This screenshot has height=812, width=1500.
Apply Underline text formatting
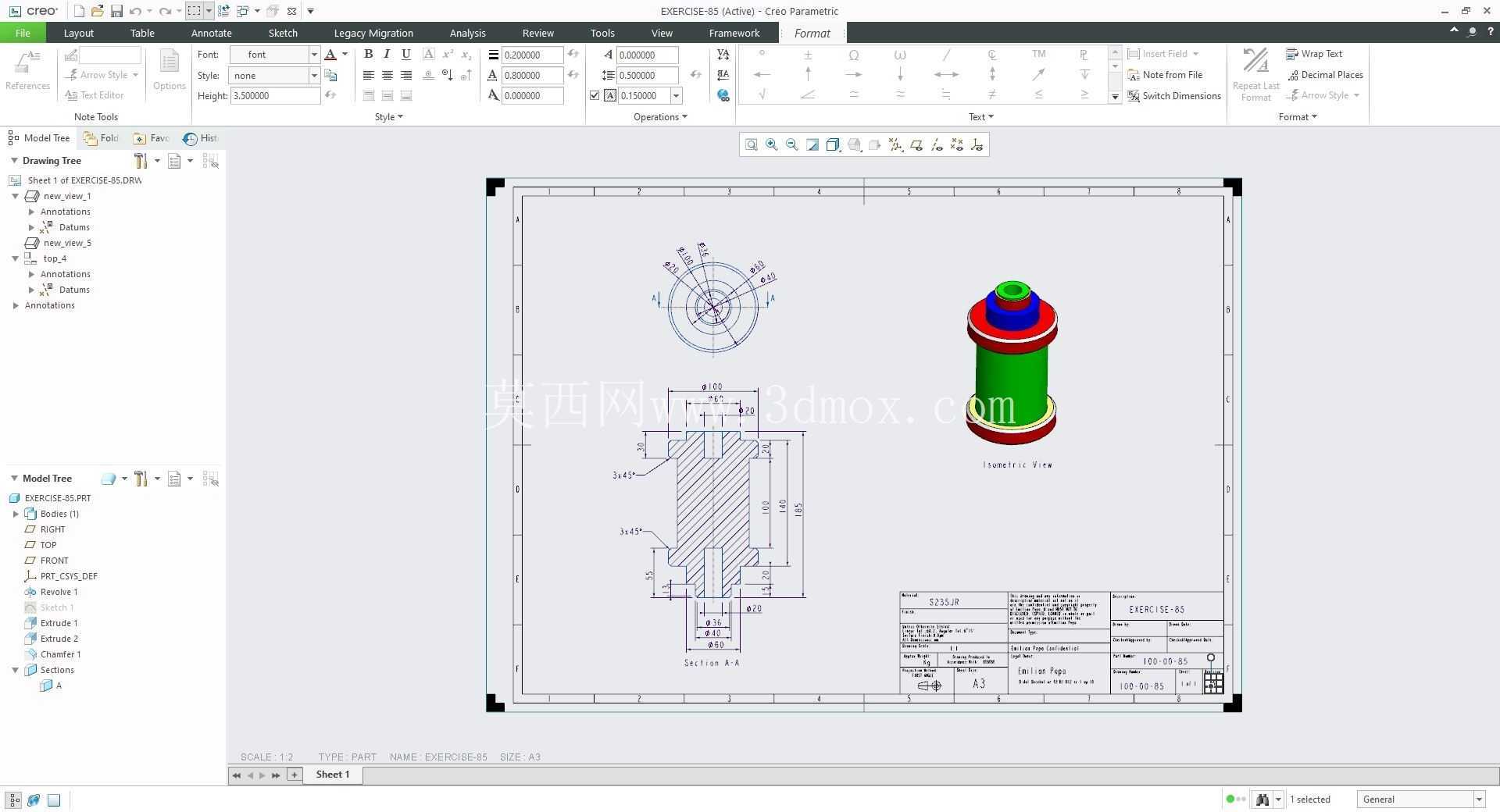tap(405, 54)
